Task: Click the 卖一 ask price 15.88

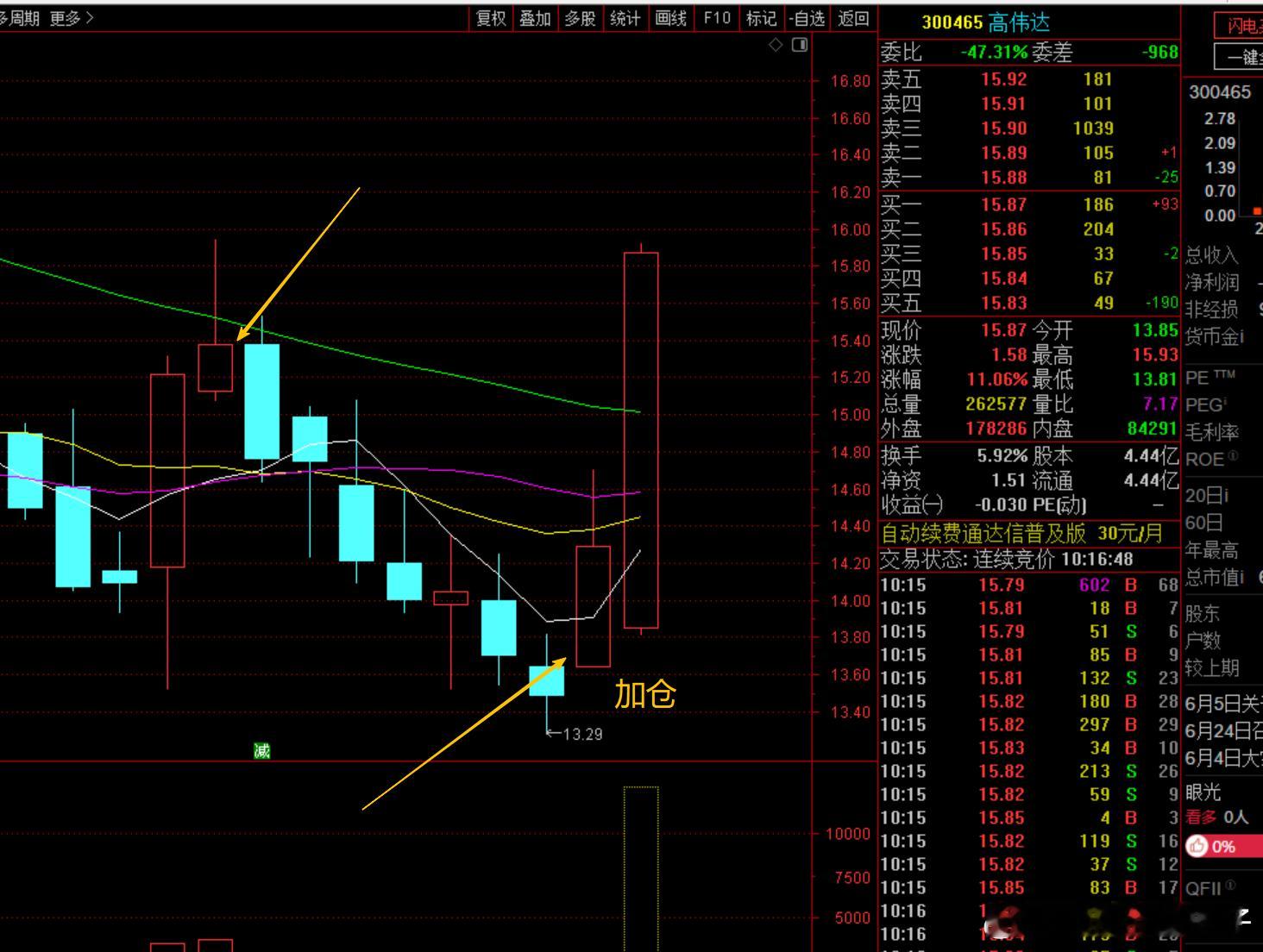Action: tap(1003, 178)
